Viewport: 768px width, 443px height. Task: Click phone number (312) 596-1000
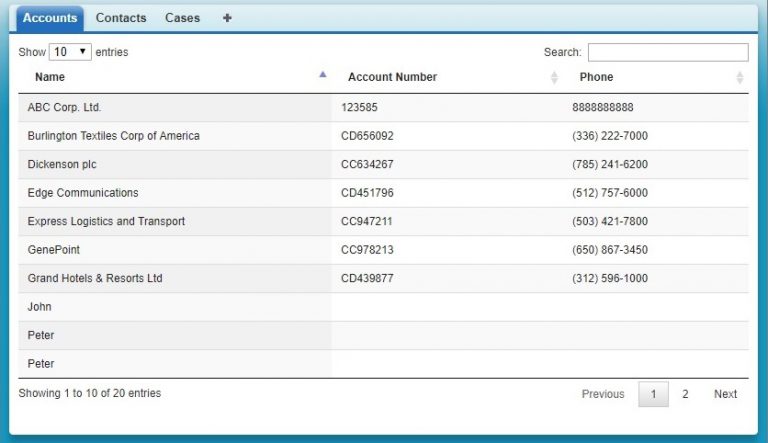coord(610,278)
